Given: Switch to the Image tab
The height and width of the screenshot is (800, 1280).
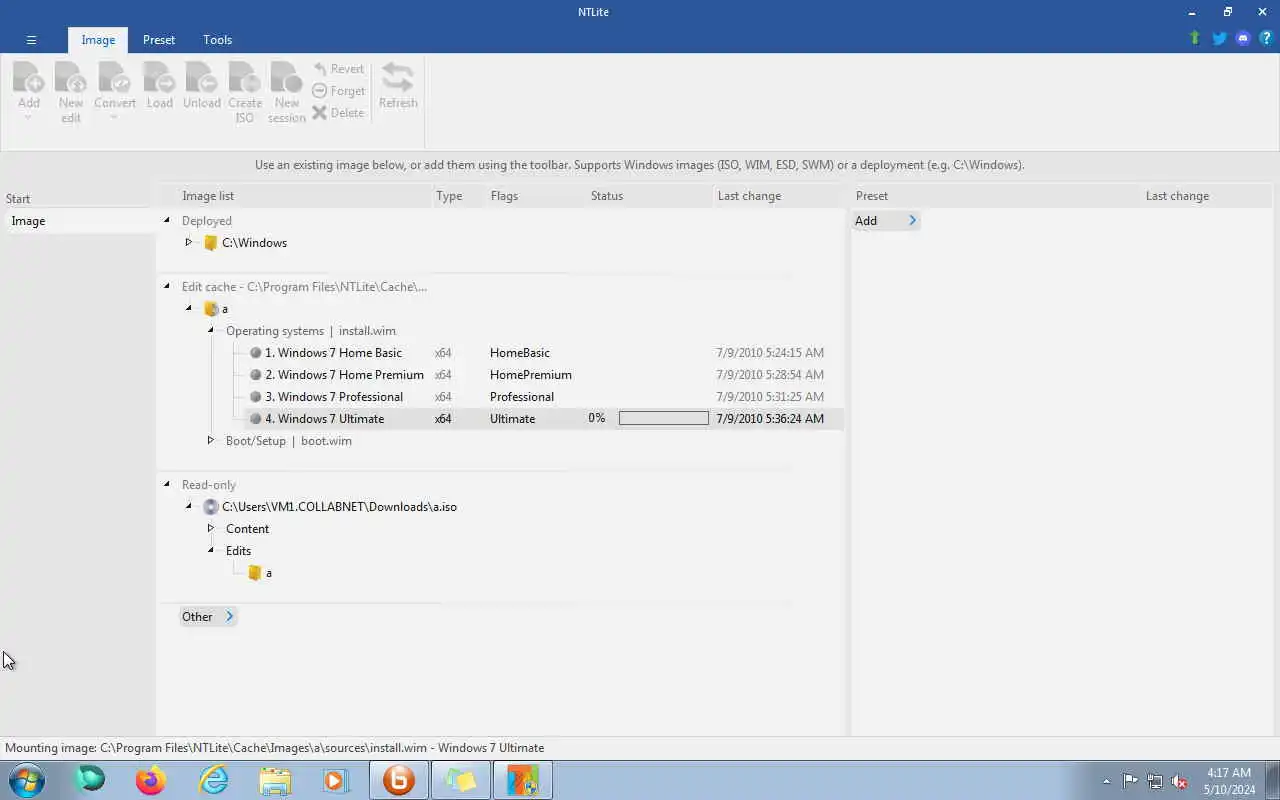Looking at the screenshot, I should 98,40.
